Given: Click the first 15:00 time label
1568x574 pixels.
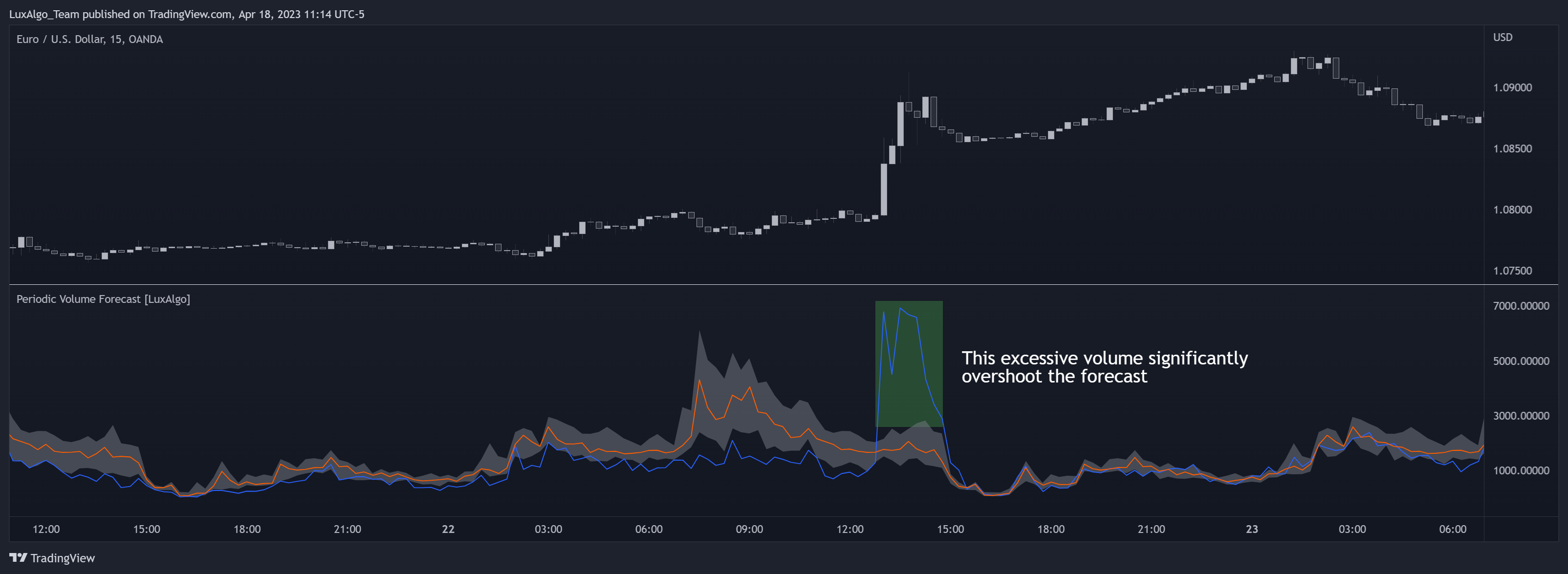Looking at the screenshot, I should [147, 529].
